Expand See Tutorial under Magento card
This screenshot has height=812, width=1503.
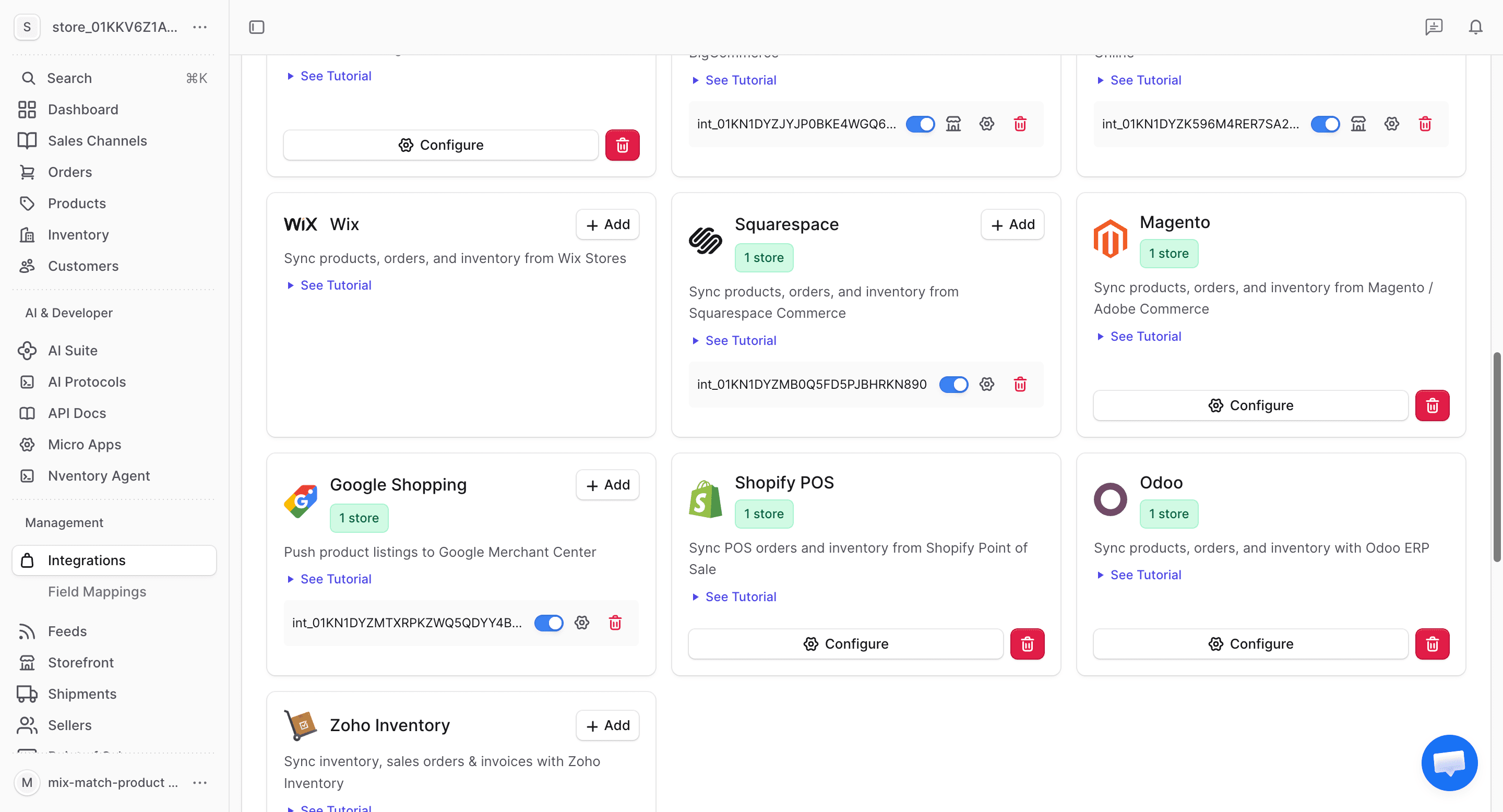(x=1139, y=337)
